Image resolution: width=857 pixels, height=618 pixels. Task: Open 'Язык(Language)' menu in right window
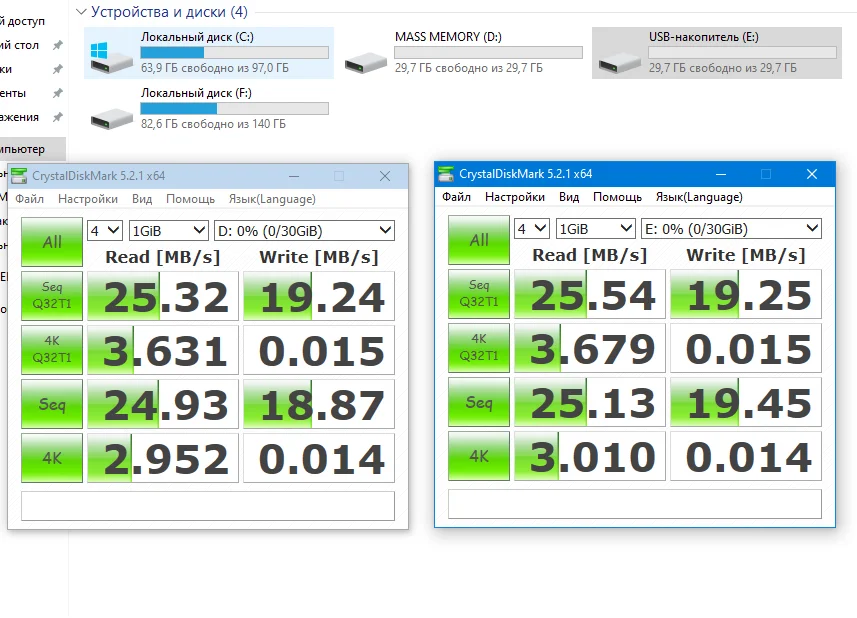[x=699, y=197]
